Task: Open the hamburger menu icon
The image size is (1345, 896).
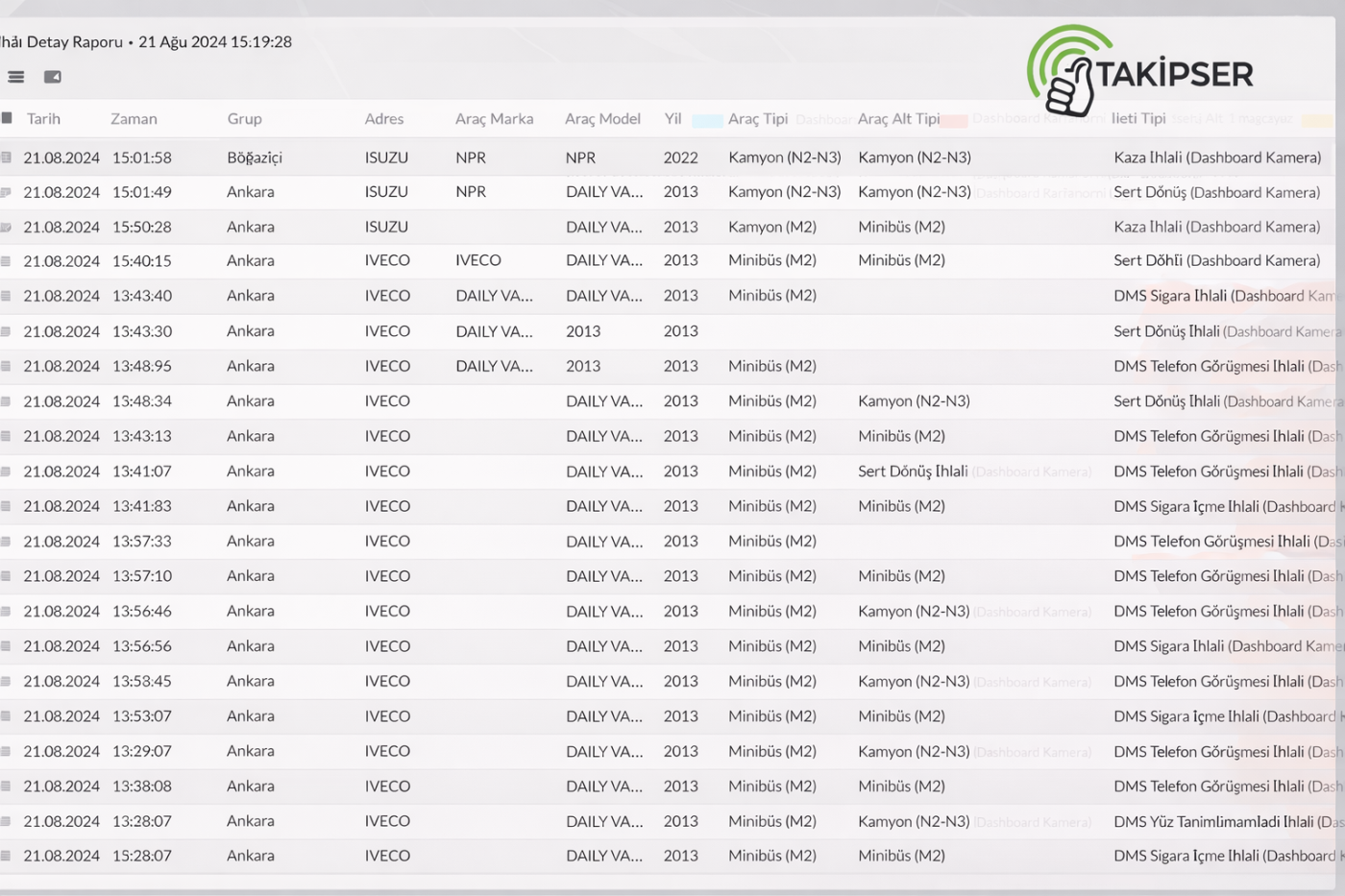Action: click(16, 77)
